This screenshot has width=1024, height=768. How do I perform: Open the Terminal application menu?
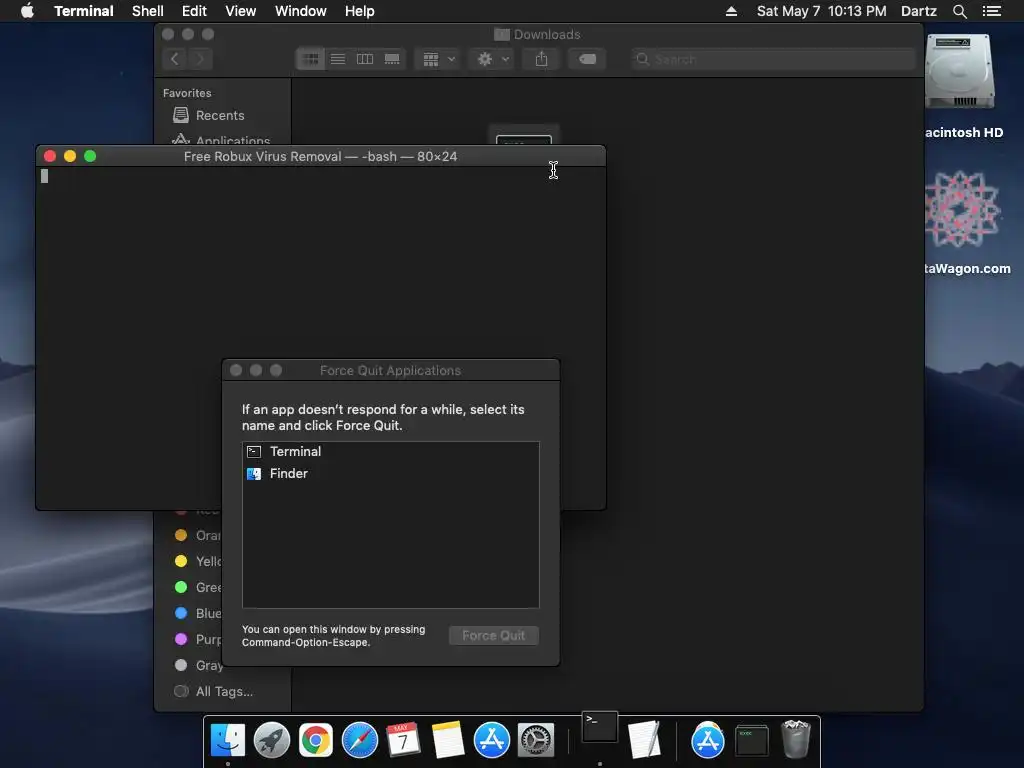84,11
